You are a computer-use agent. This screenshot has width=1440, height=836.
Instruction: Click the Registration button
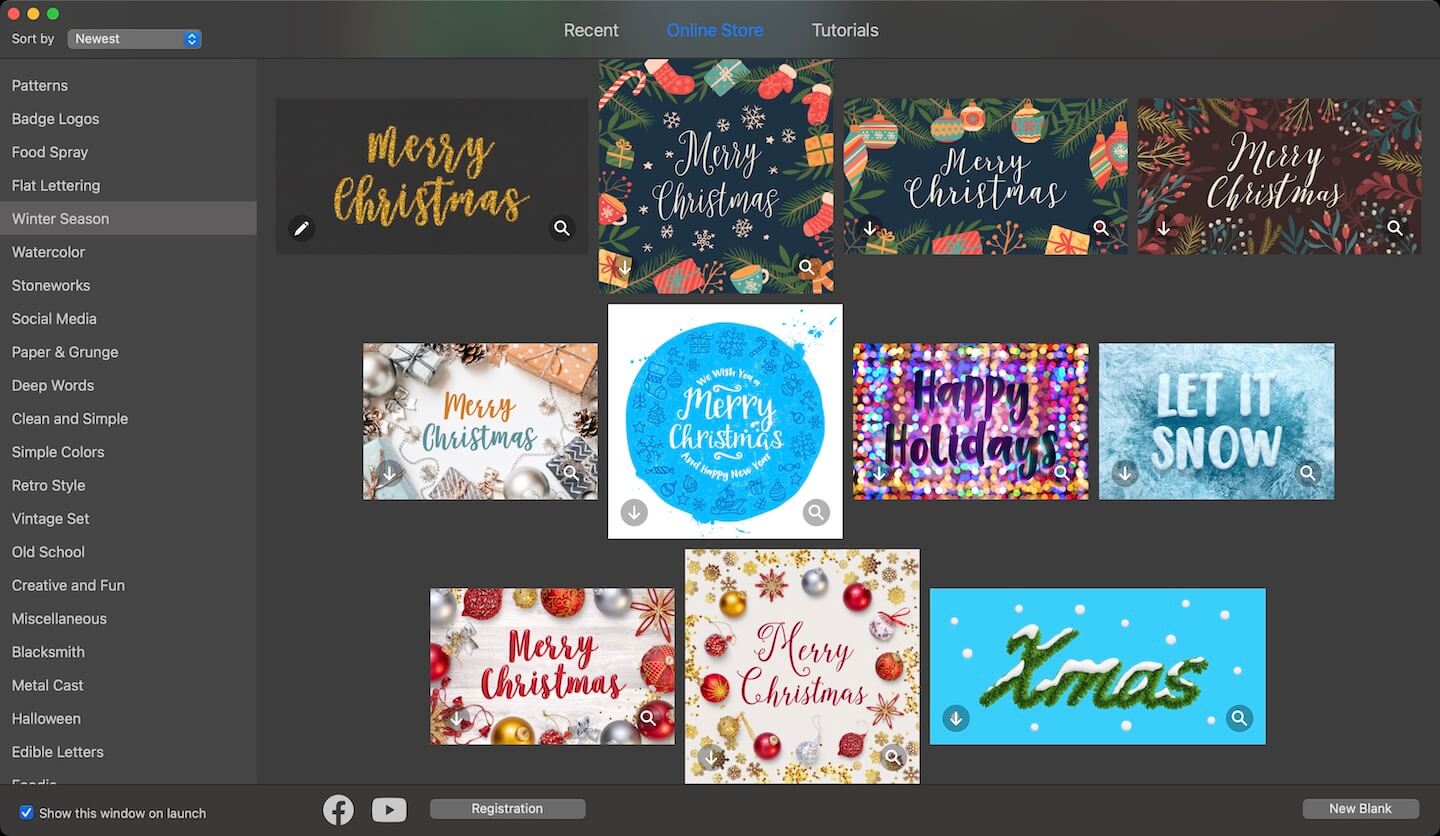click(x=507, y=808)
